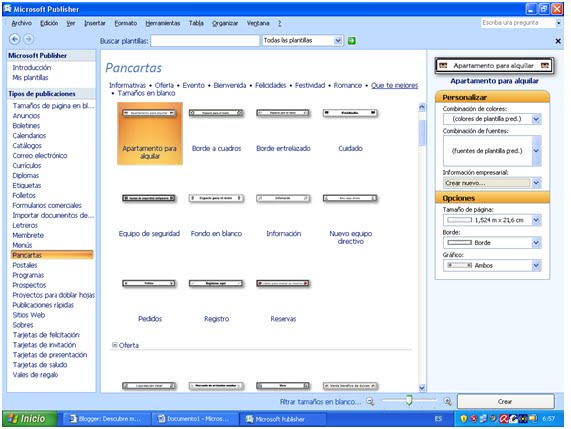Screen dimensions: 571x429
Task: Click the template list scroll down arrow
Action: point(422,388)
